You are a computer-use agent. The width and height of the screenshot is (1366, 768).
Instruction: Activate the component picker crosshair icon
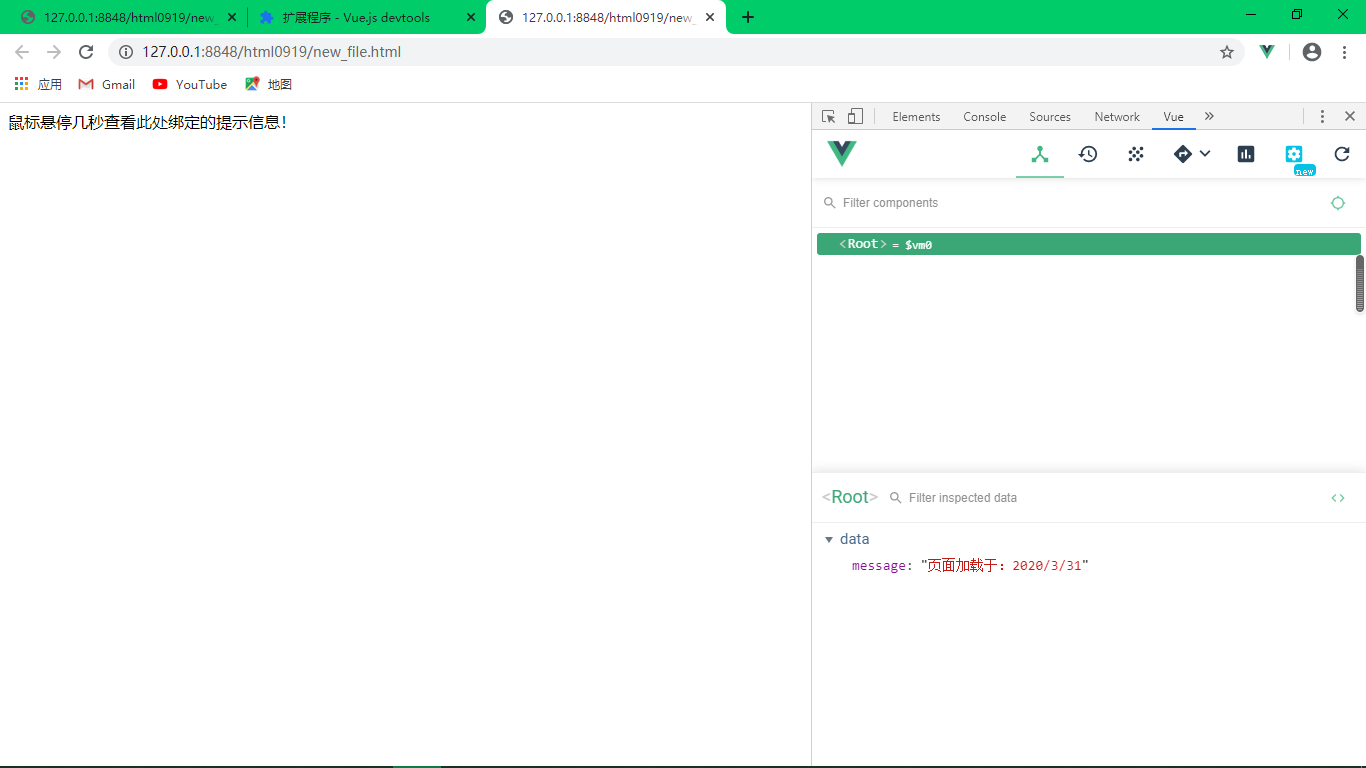coord(1338,202)
